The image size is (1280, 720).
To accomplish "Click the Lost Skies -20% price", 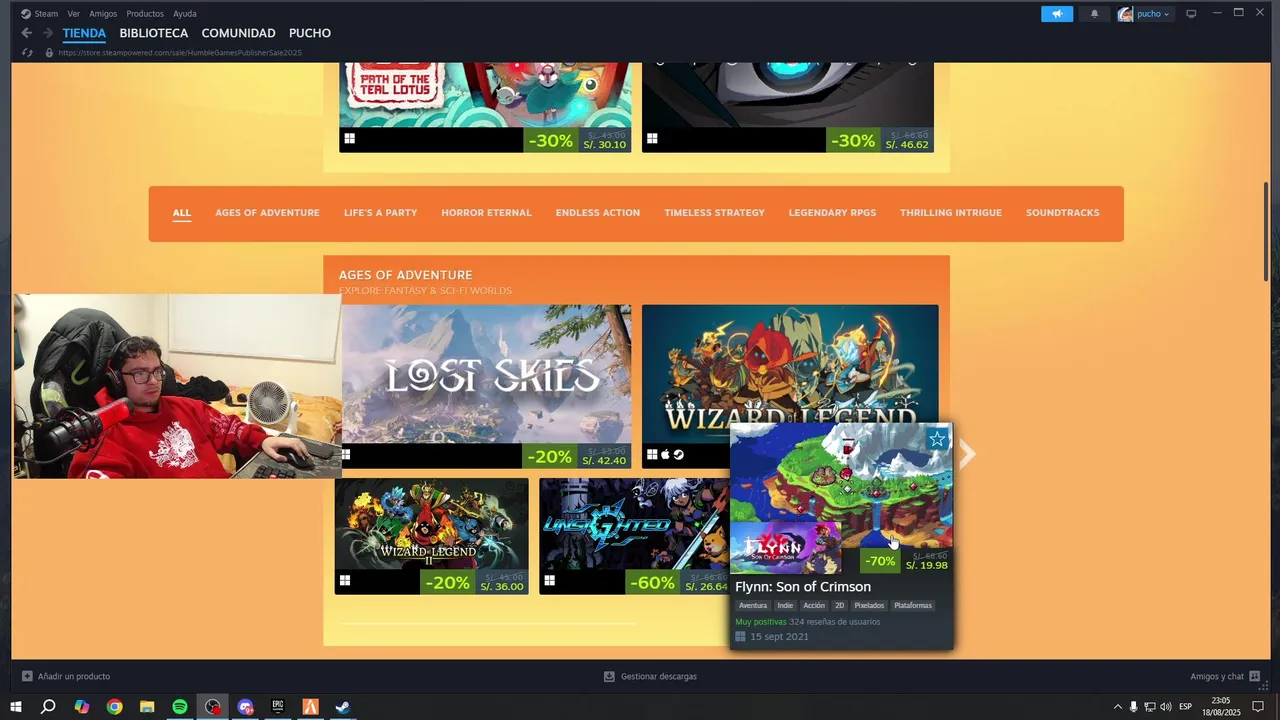I will 577,456.
